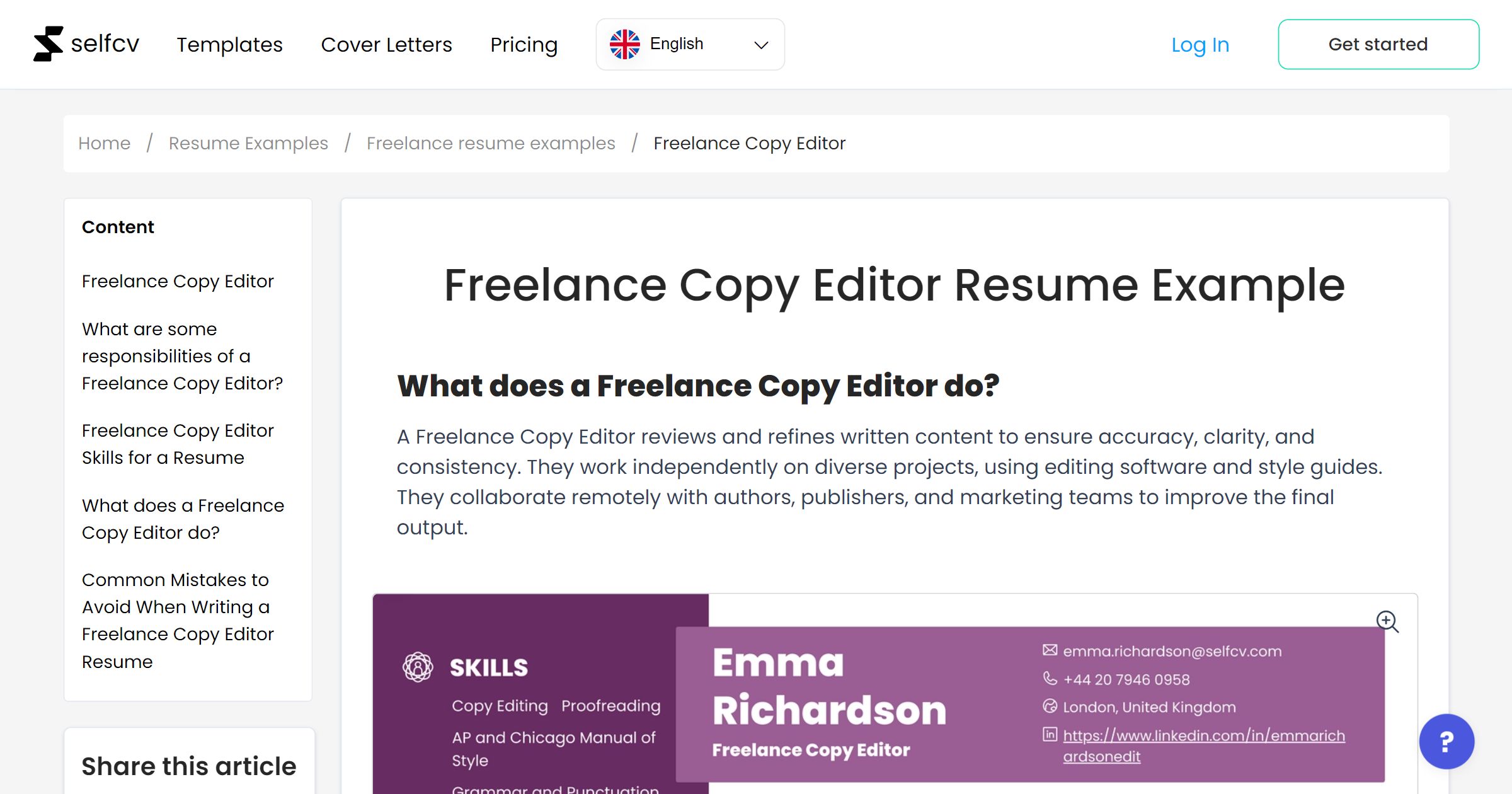Screen dimensions: 1512x794
Task: Click AP and Chicago Manual of Style skill
Action: [554, 749]
